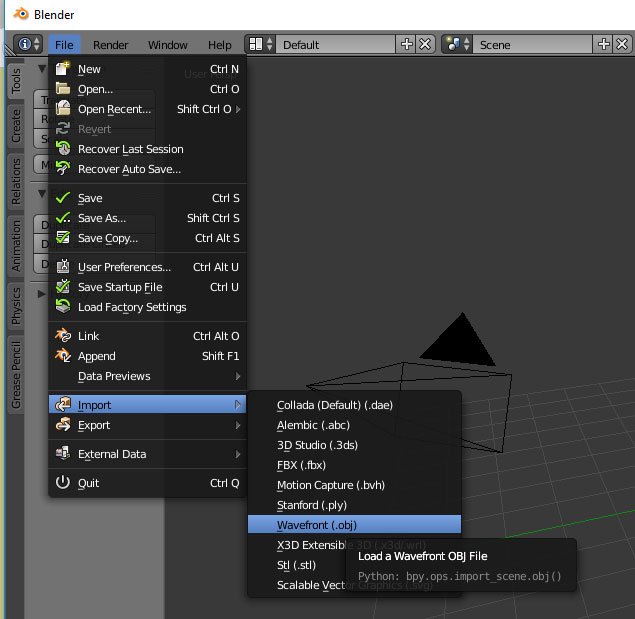Image resolution: width=635 pixels, height=619 pixels.
Task: Open the File menu
Action: tap(64, 45)
